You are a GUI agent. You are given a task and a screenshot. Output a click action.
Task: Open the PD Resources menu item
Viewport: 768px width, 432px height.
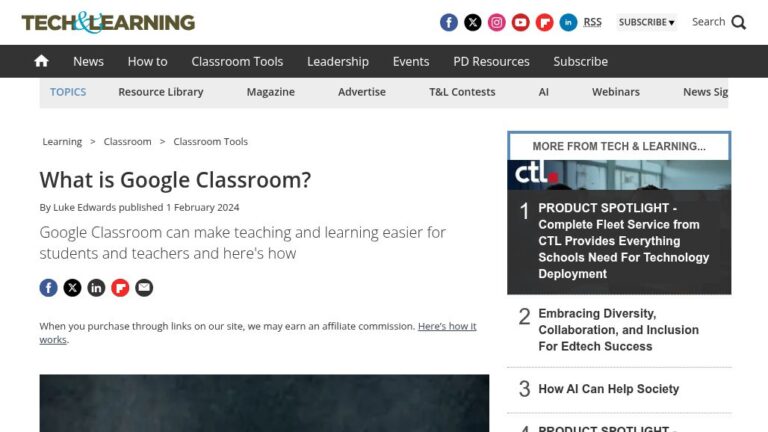[x=491, y=61]
